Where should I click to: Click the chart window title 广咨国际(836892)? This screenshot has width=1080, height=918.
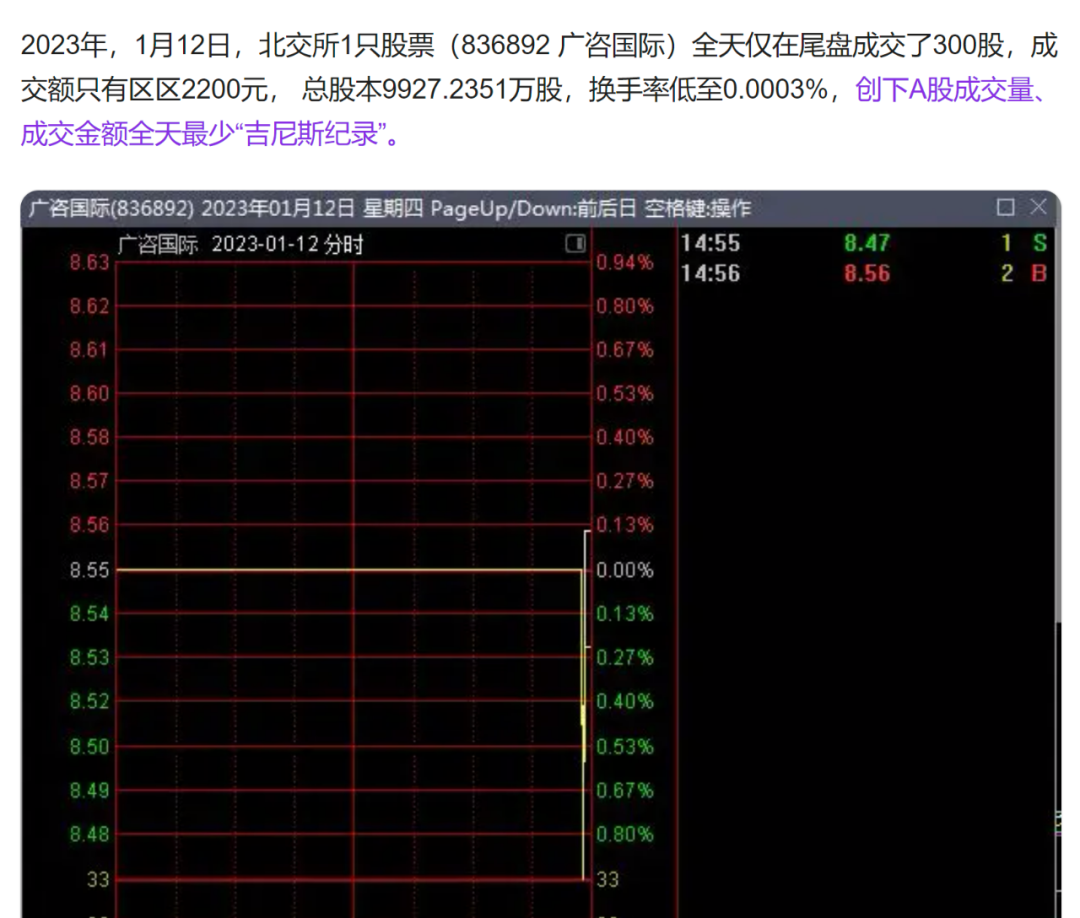(111, 208)
